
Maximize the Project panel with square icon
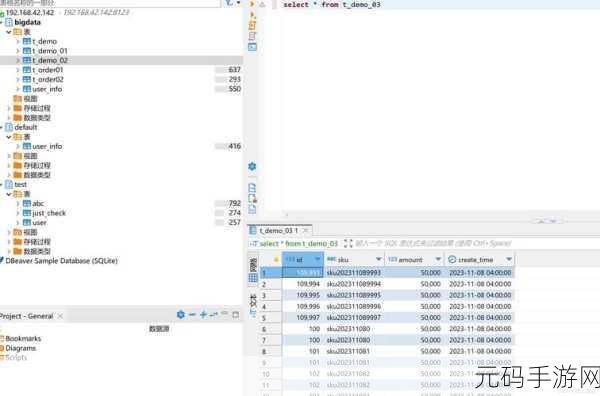[236, 315]
